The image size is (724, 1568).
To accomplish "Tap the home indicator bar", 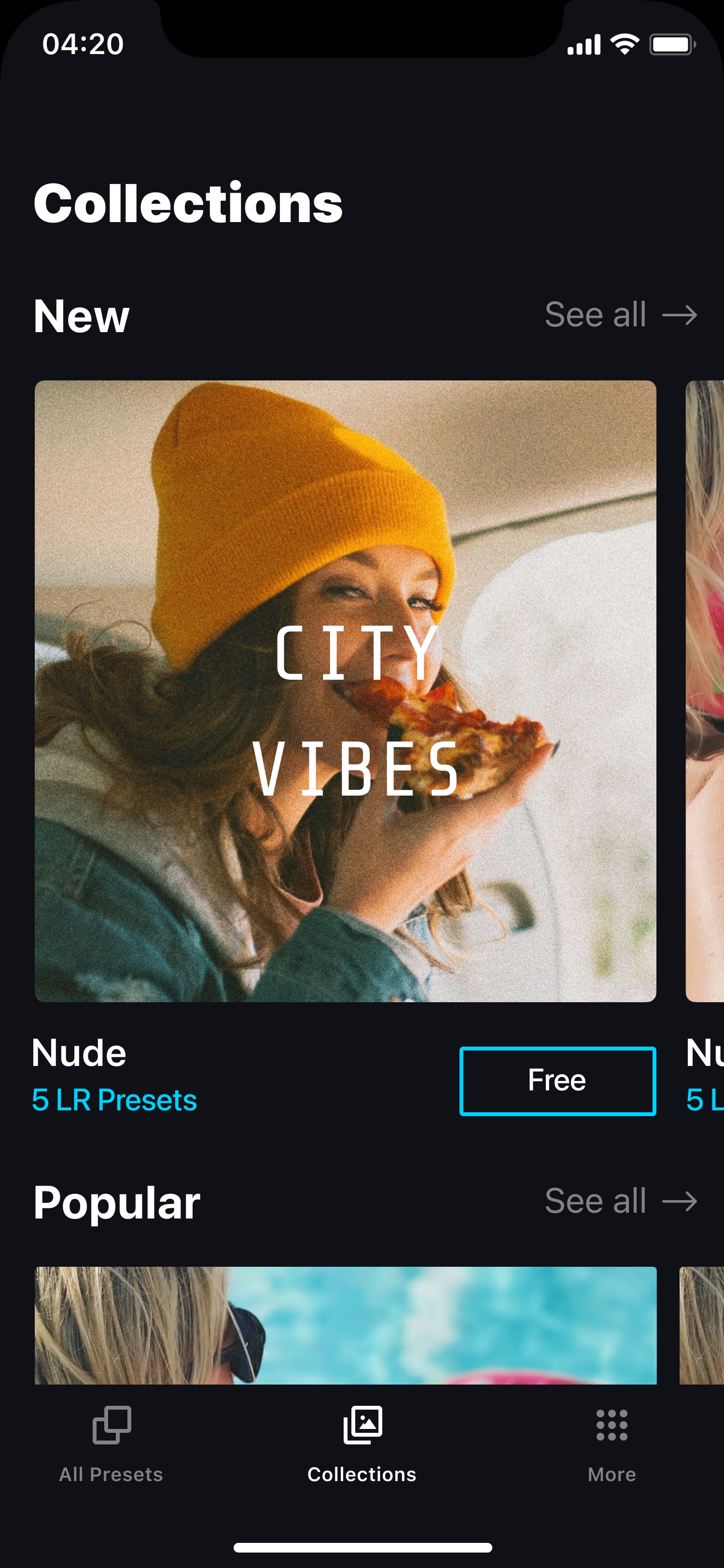I will click(362, 1547).
